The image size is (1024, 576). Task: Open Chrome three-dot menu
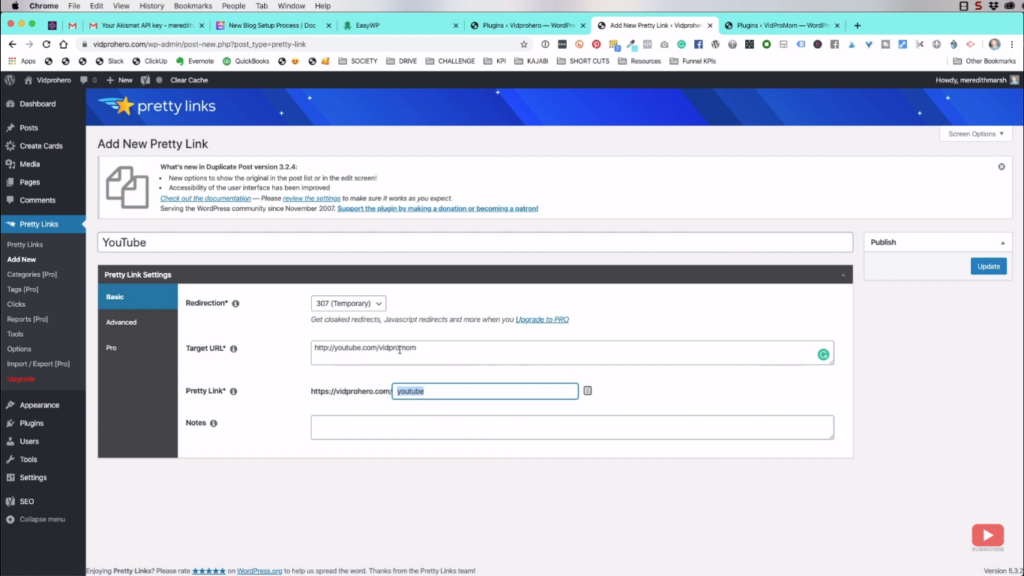pos(1012,44)
